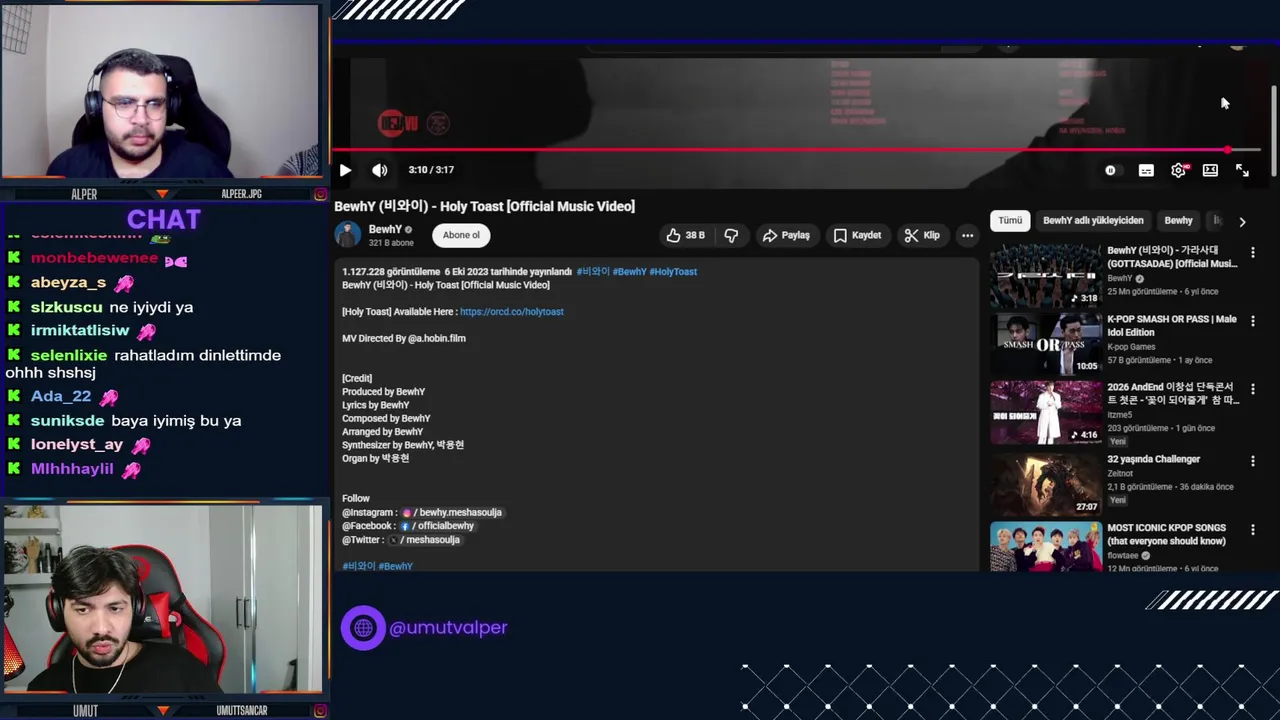Open the Twitter meshasoulja link
The height and width of the screenshot is (720, 1280).
(x=424, y=540)
